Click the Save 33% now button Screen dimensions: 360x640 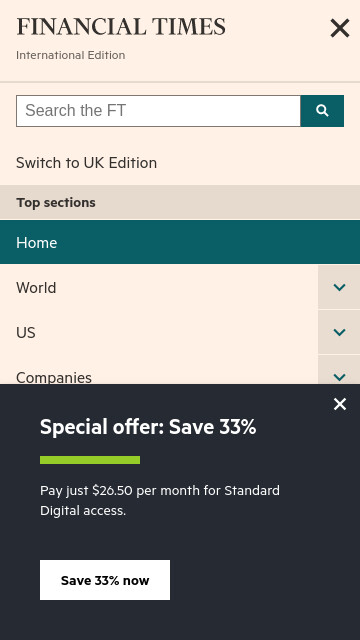(105, 580)
